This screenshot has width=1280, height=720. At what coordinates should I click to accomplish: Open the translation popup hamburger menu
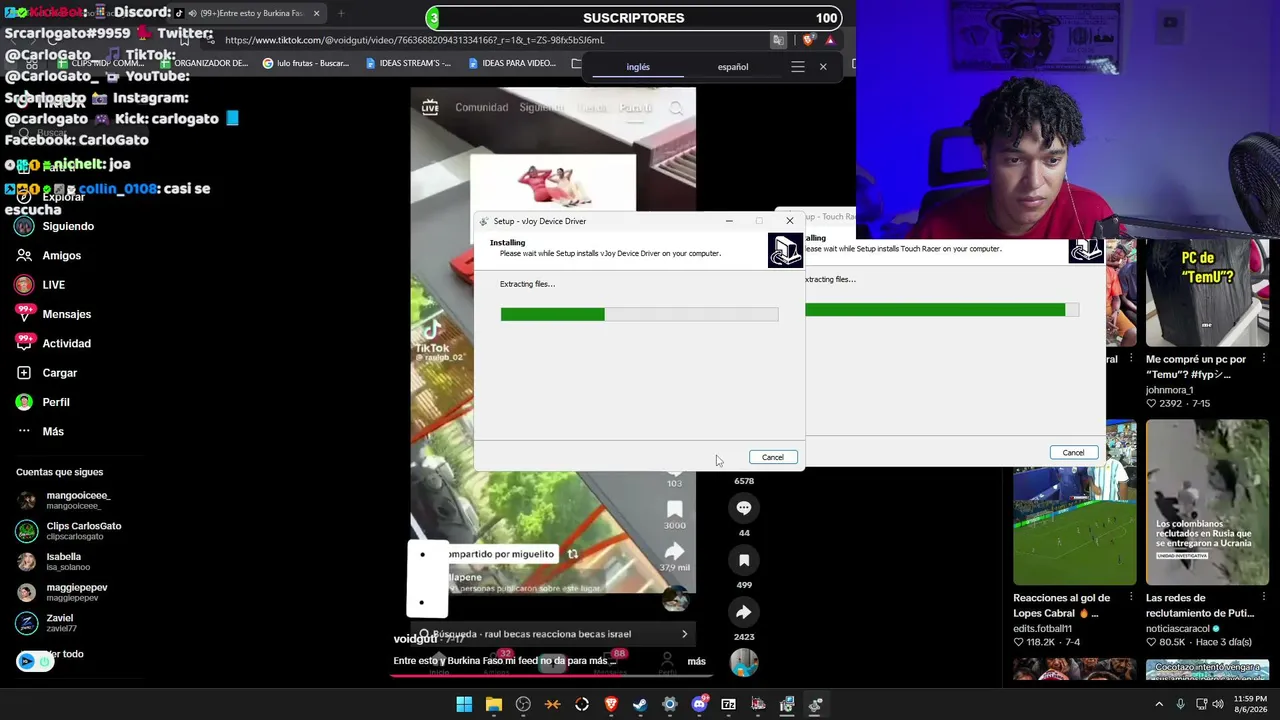pyautogui.click(x=798, y=67)
